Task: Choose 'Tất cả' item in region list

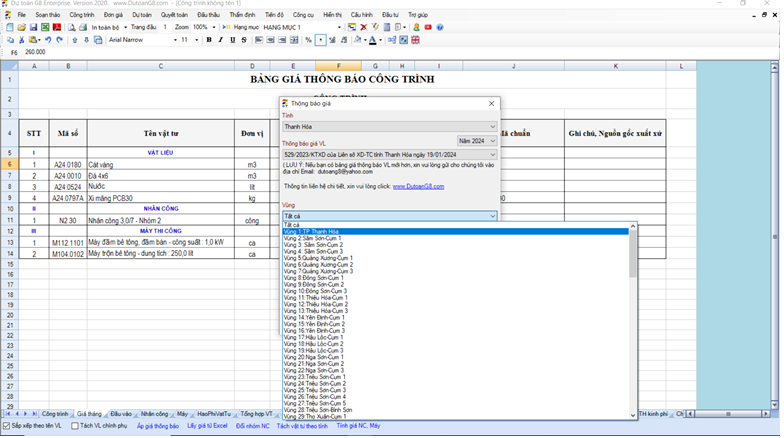Action: click(456, 226)
